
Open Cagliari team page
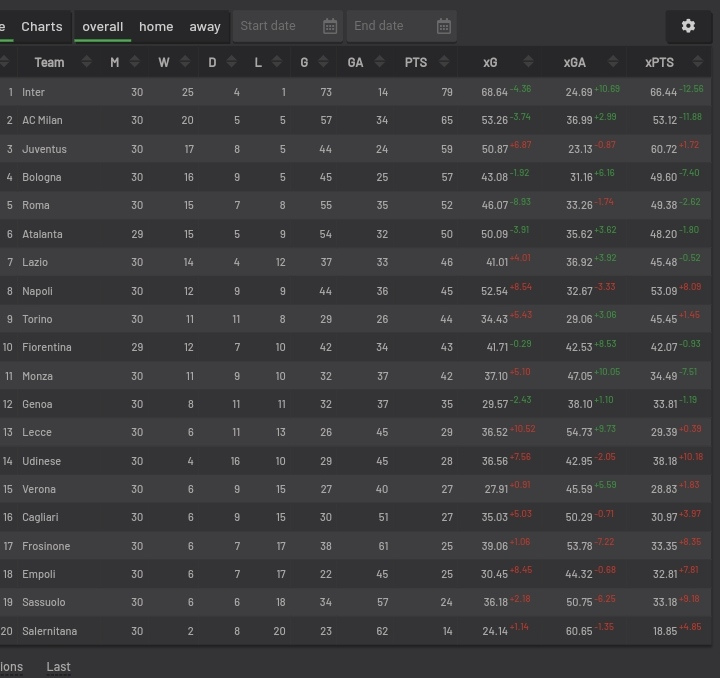click(40, 517)
